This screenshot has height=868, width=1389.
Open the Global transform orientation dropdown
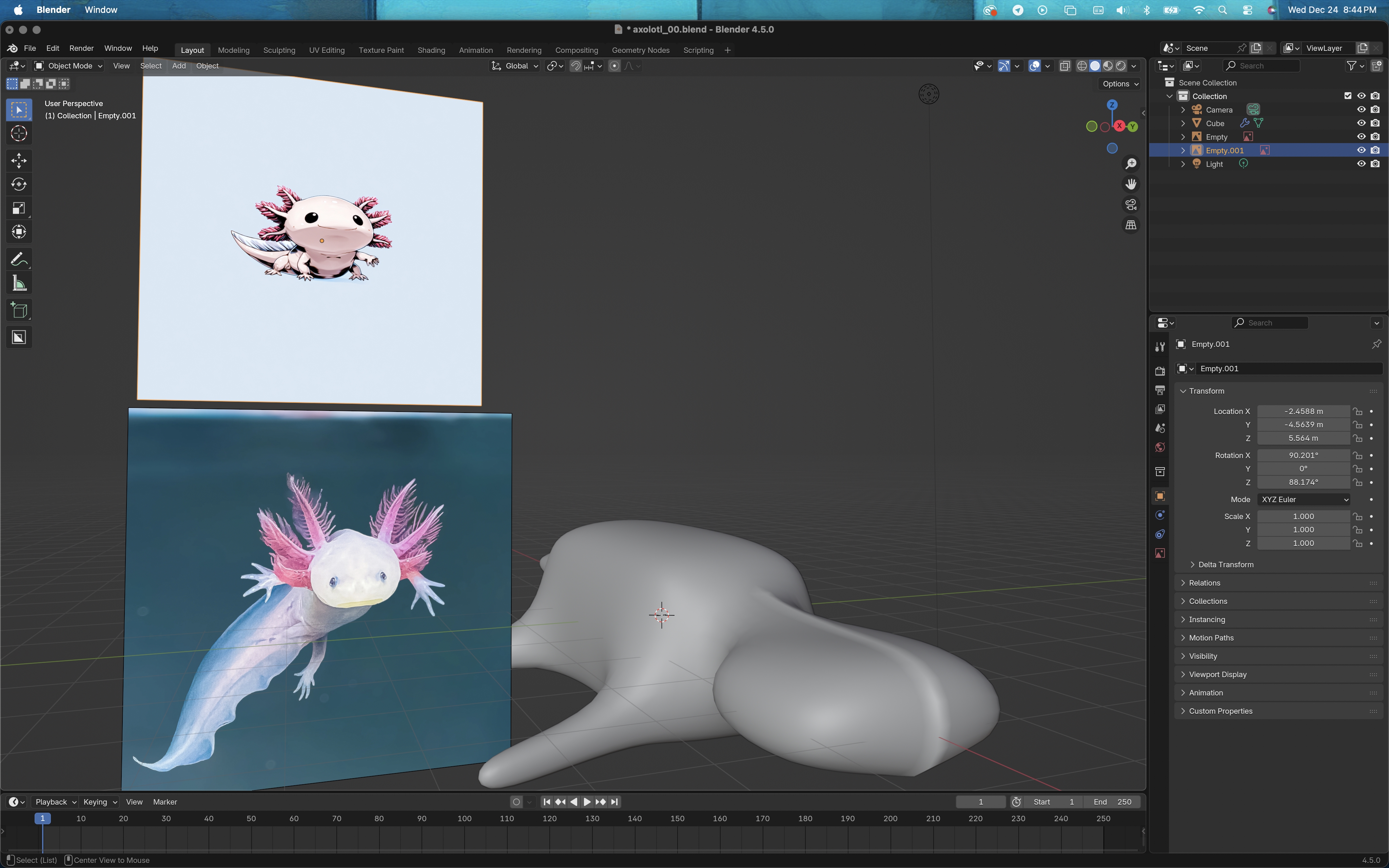click(515, 66)
